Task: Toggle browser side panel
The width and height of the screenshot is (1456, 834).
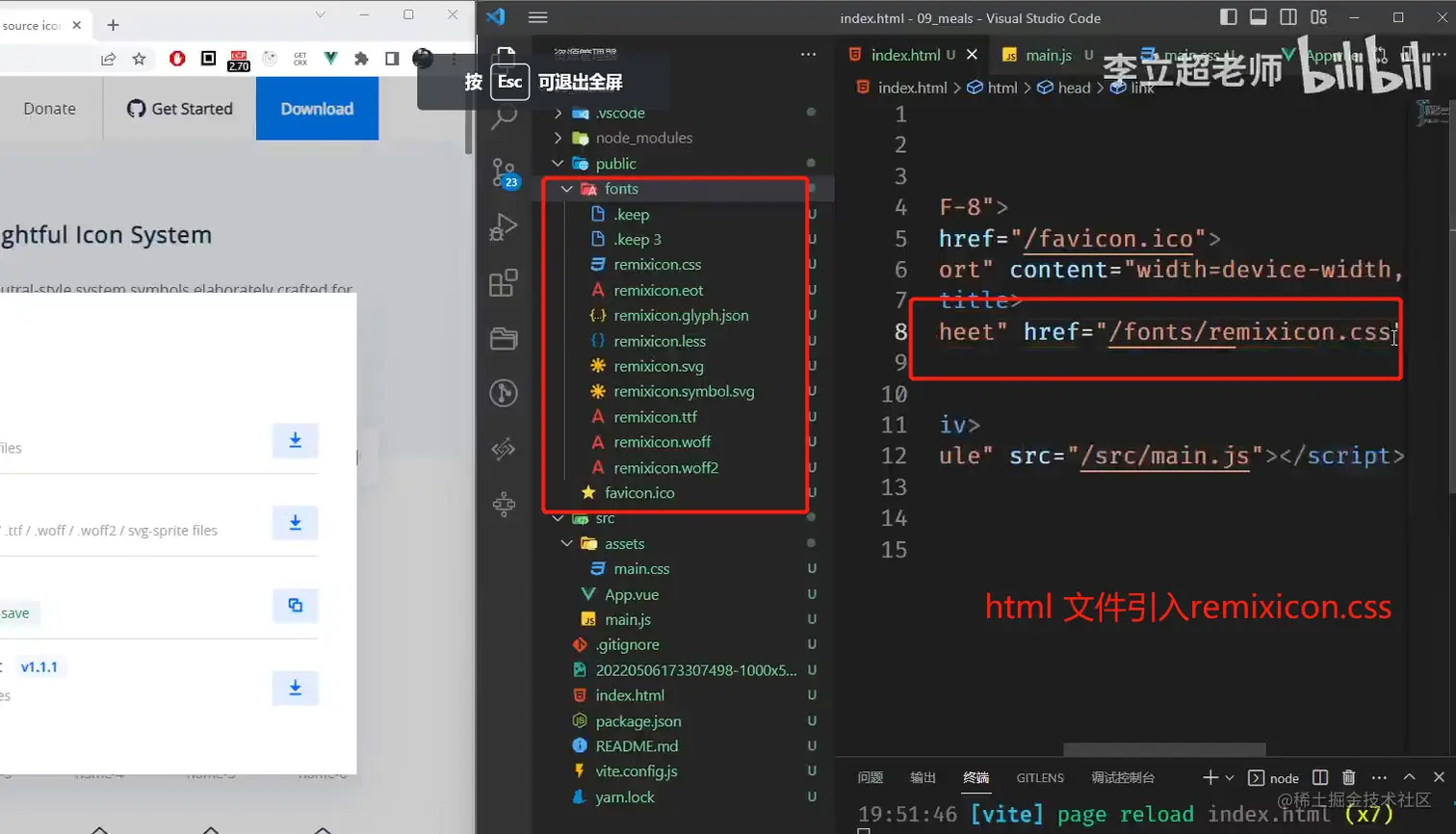Action: pyautogui.click(x=392, y=59)
